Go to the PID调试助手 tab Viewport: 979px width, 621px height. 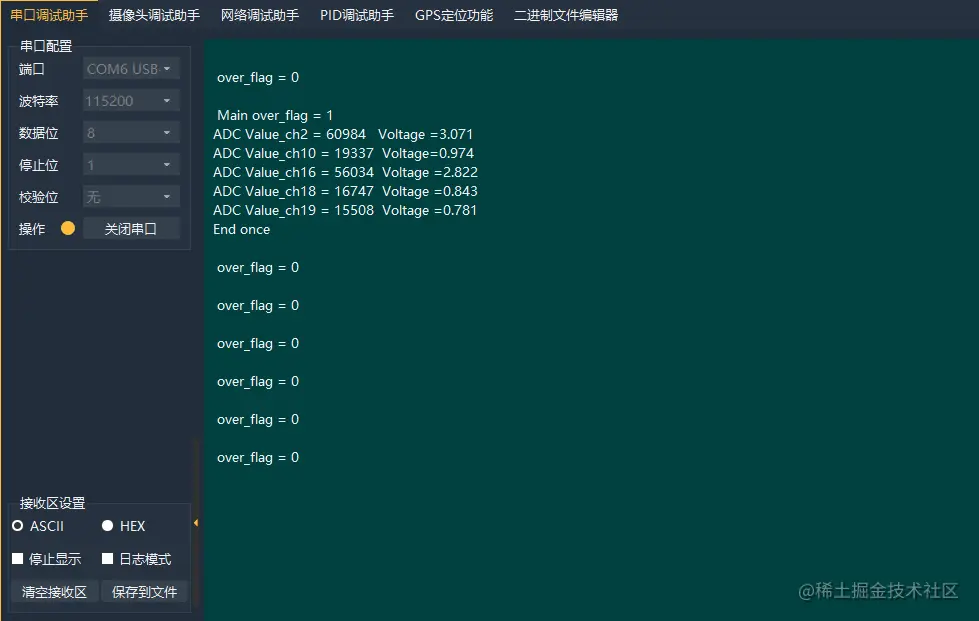357,15
